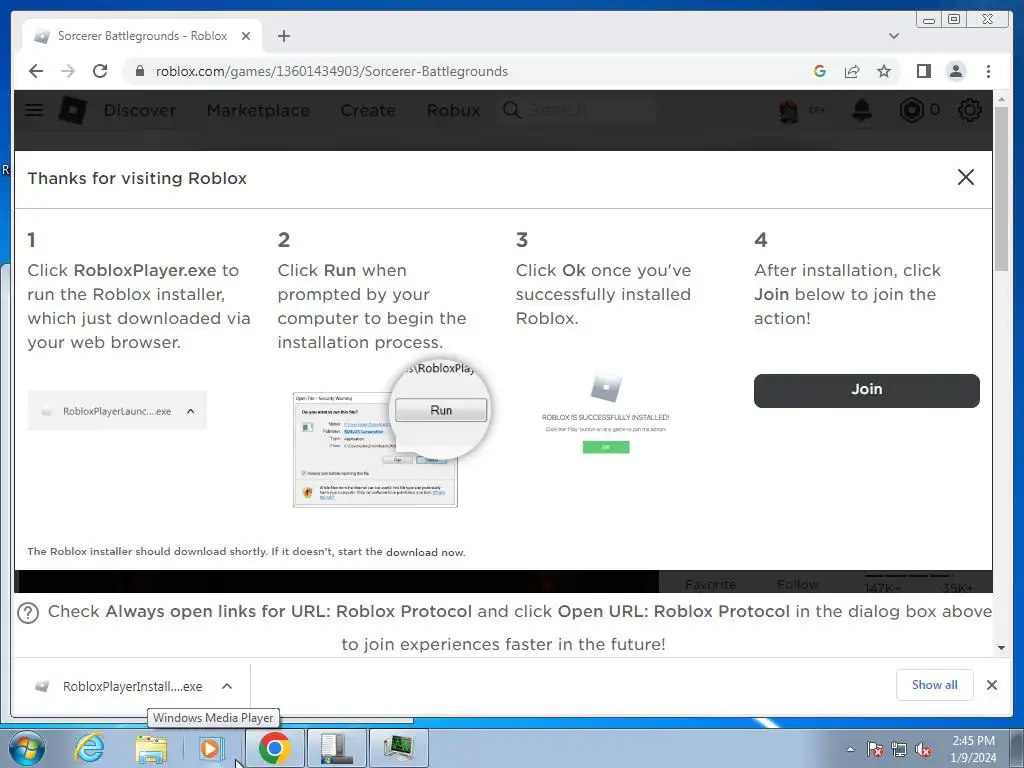Screen dimensions: 1024x768
Task: Click Chrome taskbar icon
Action: click(275, 748)
